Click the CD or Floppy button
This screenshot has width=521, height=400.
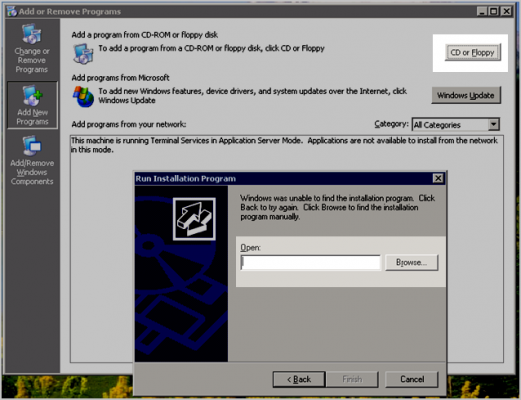coord(473,52)
